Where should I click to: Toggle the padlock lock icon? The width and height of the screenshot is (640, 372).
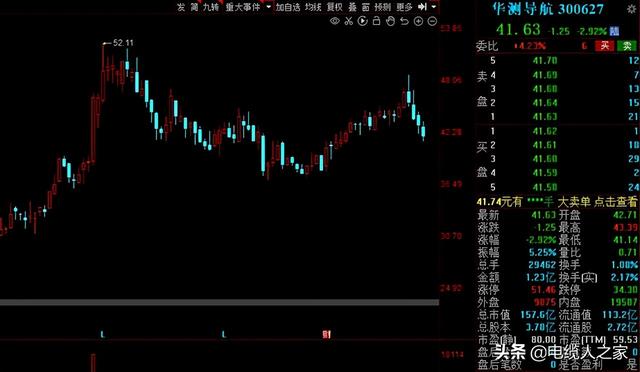377,21
